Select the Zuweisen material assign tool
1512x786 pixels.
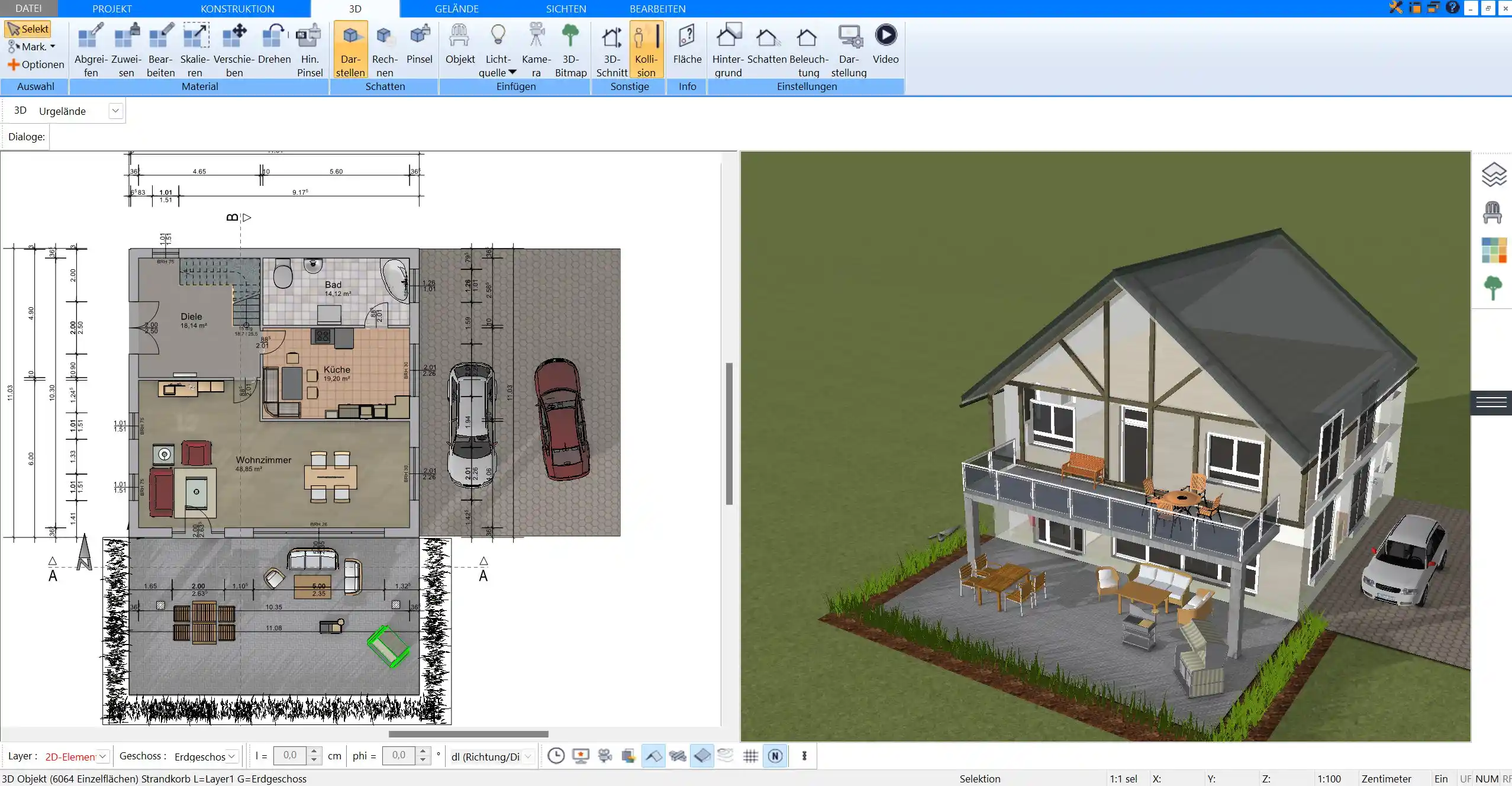(126, 50)
